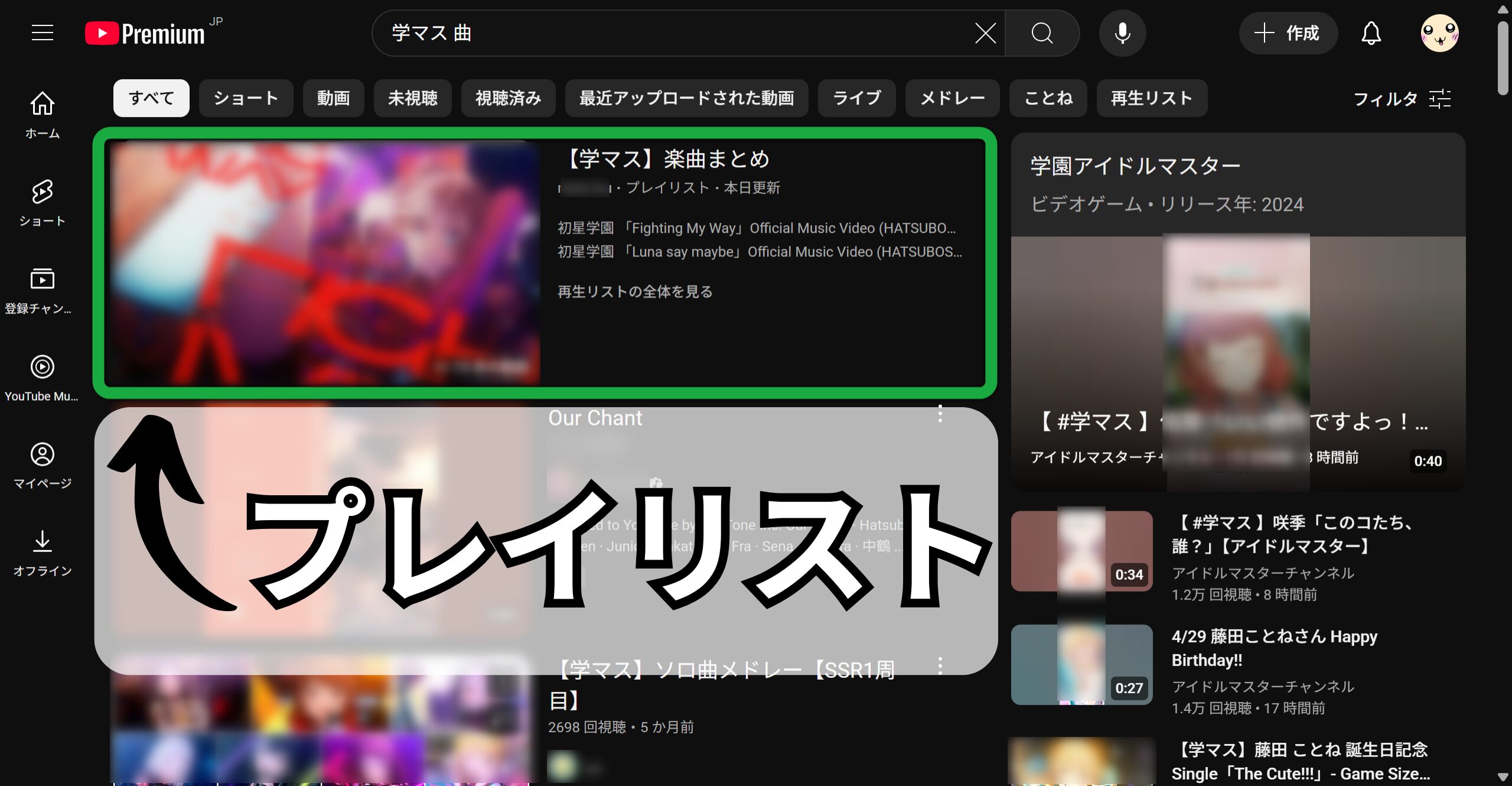The height and width of the screenshot is (786, 1512).
Task: Select the ライブ filter chip
Action: (856, 98)
